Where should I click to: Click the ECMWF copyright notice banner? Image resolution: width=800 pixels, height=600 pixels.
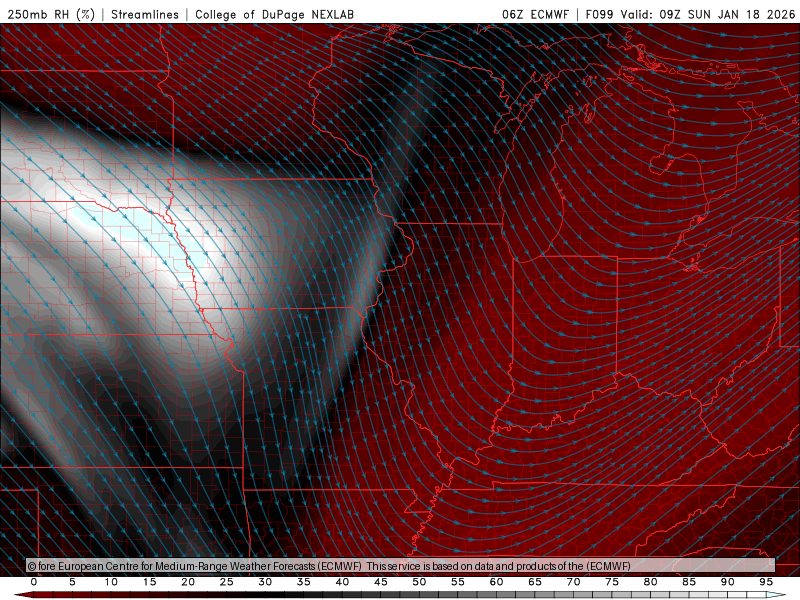pos(401,566)
